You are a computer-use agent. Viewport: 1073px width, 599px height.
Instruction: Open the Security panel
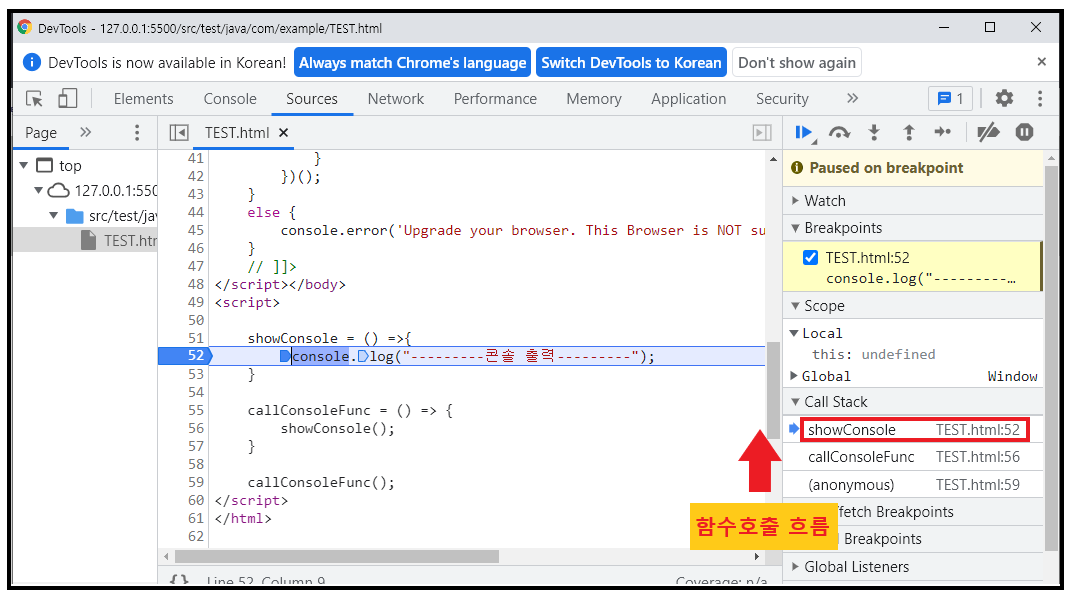point(782,99)
